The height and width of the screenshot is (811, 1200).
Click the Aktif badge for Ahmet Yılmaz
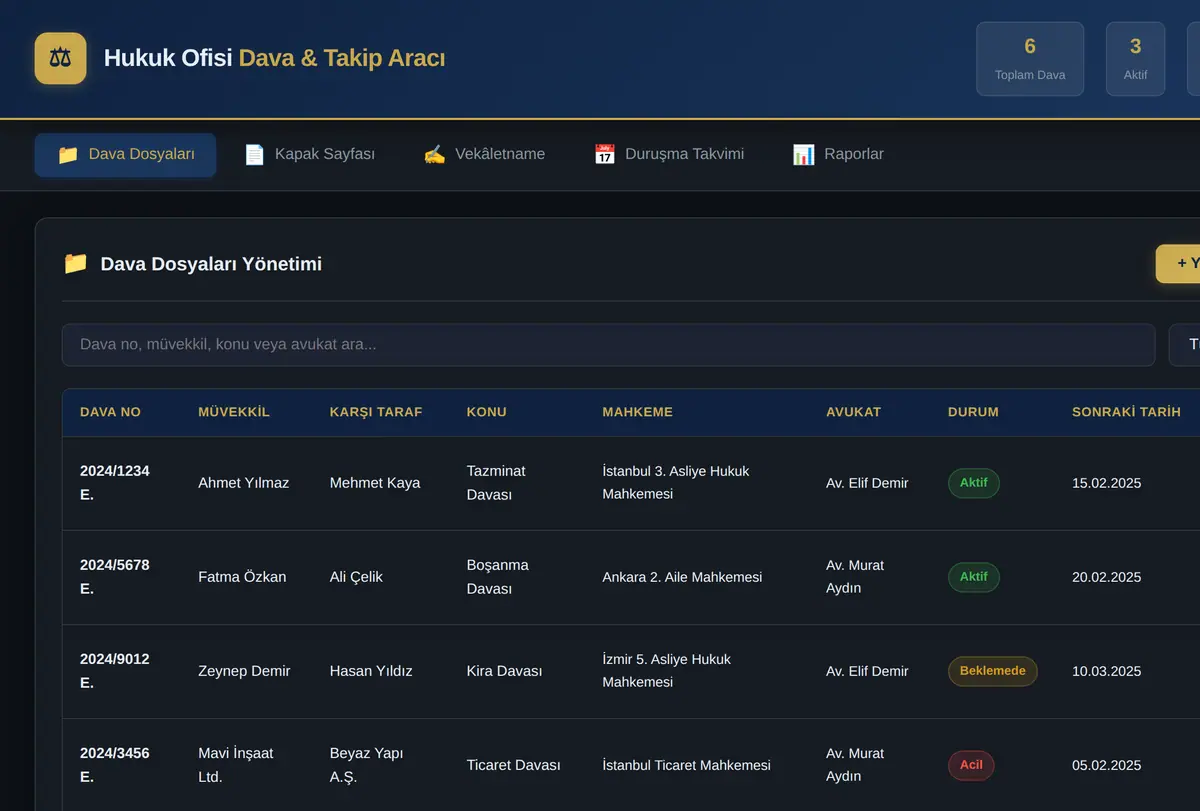point(973,483)
